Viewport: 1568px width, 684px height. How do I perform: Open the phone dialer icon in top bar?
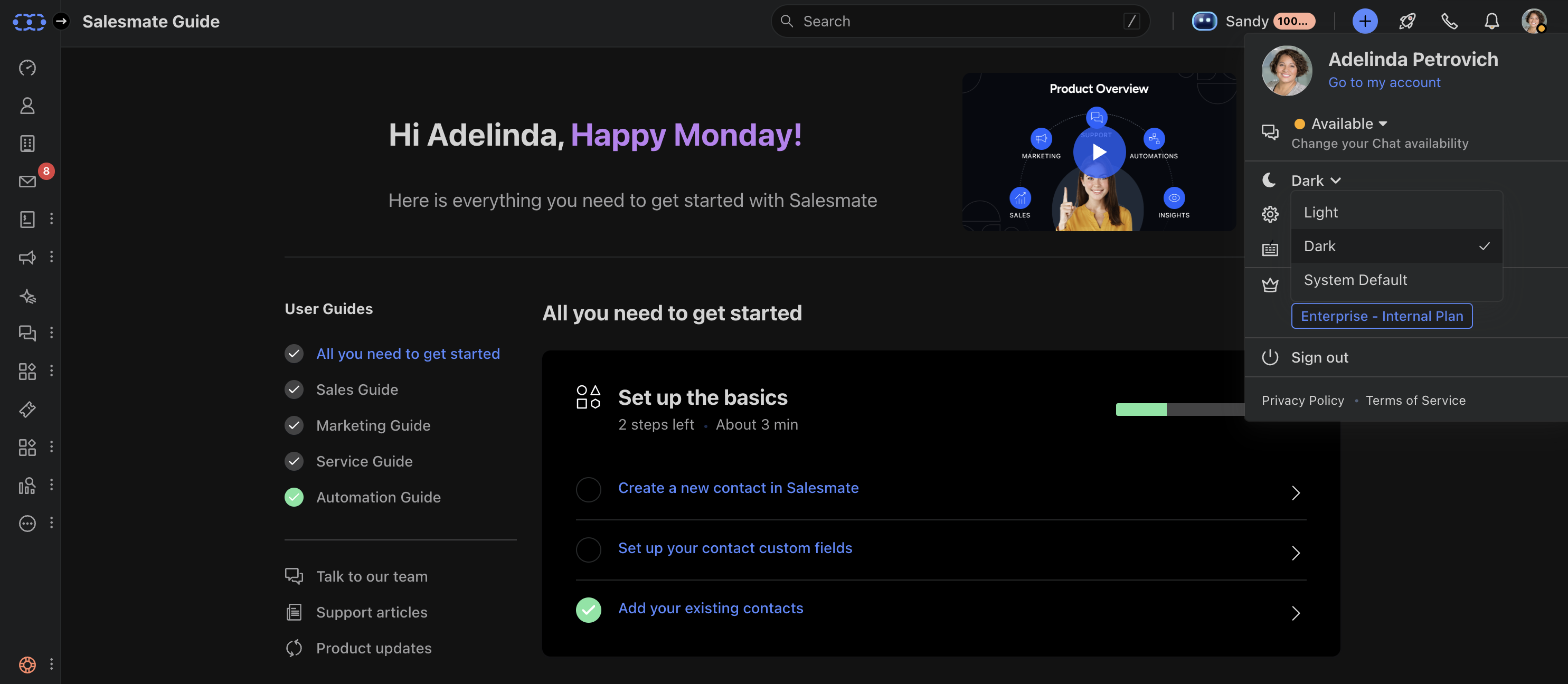1449,21
